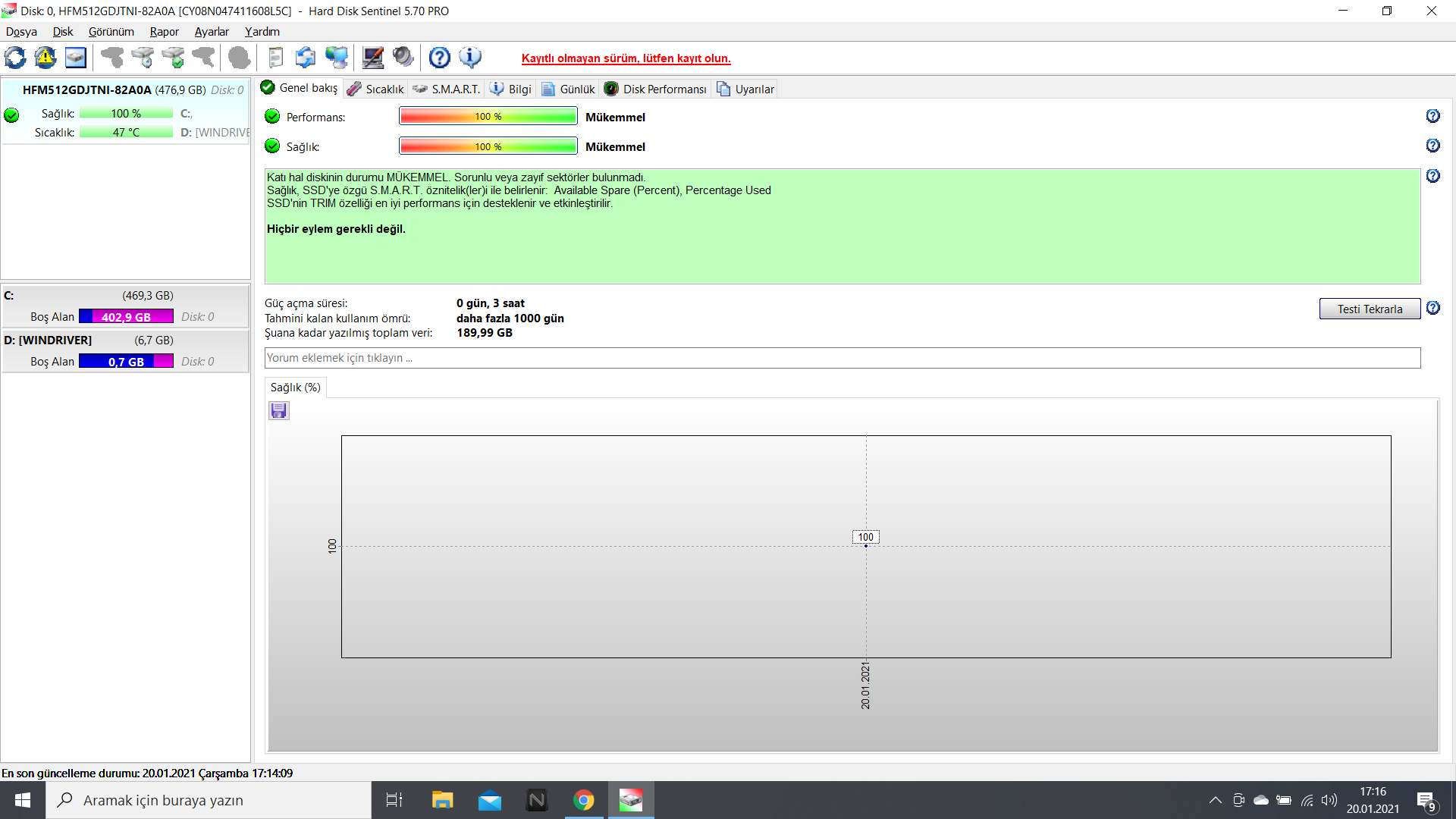Click the refresh with warning alert icon
This screenshot has height=819, width=1456.
click(45, 58)
